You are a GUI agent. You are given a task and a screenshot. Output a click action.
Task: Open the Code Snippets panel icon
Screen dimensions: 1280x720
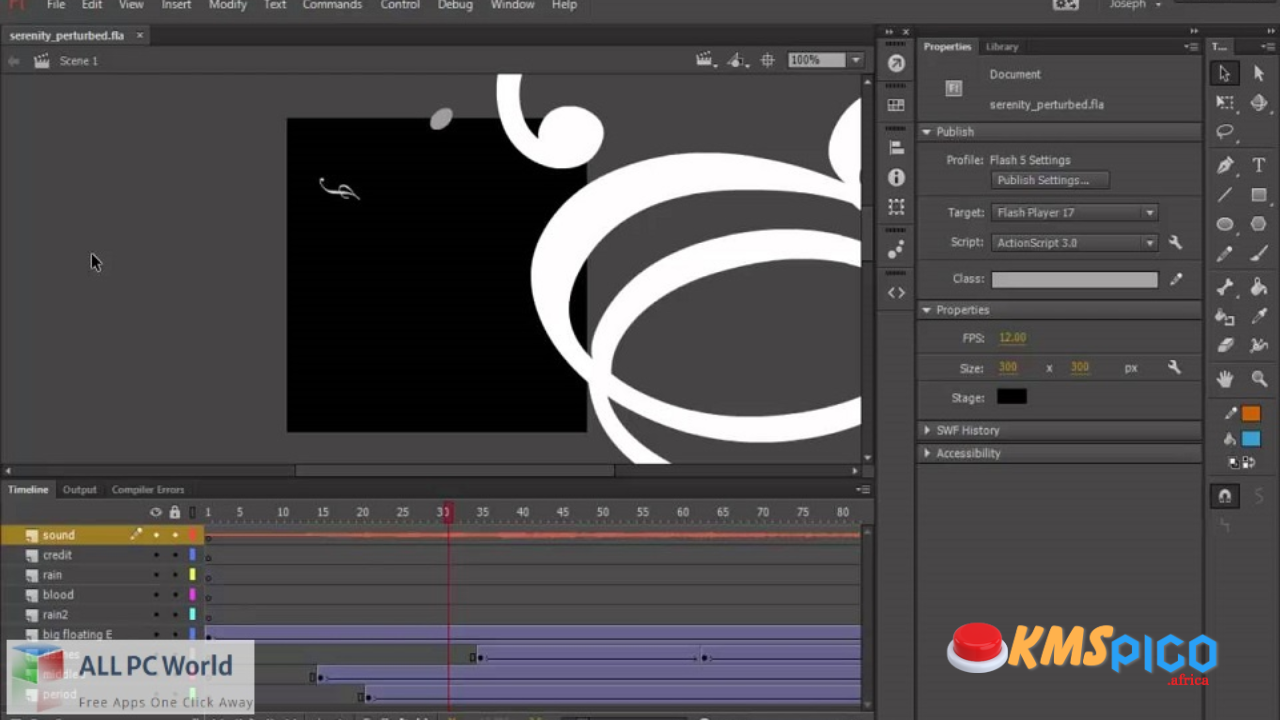coord(896,293)
